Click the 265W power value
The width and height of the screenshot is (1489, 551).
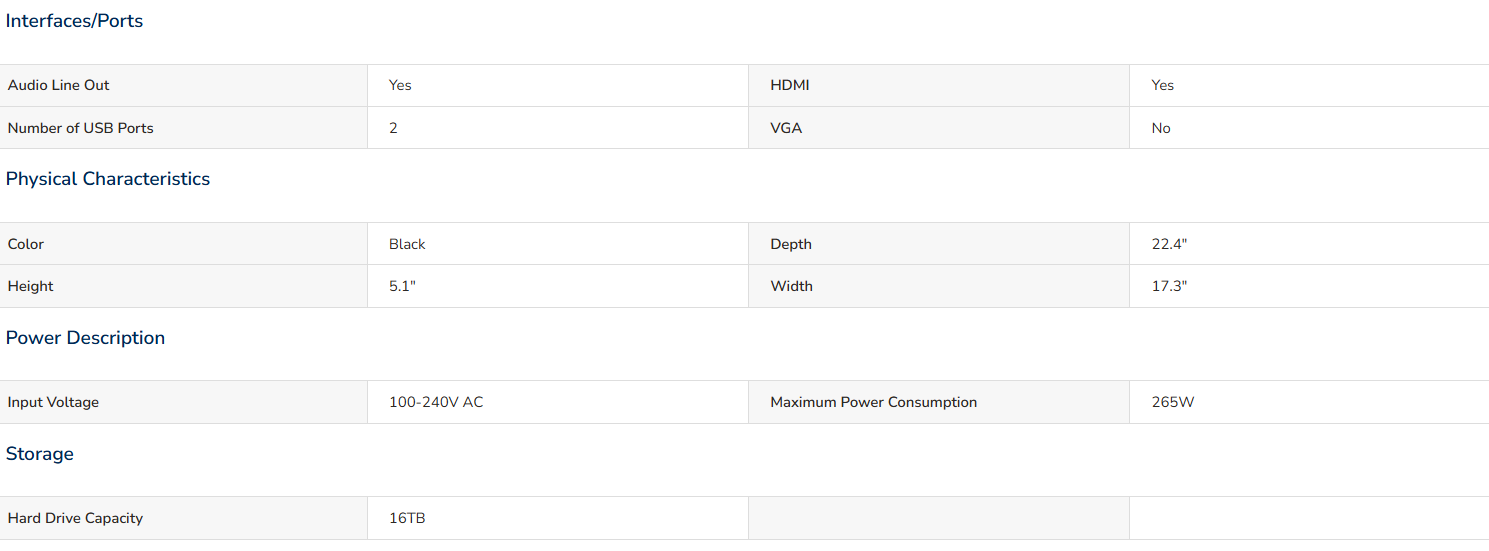click(1173, 402)
